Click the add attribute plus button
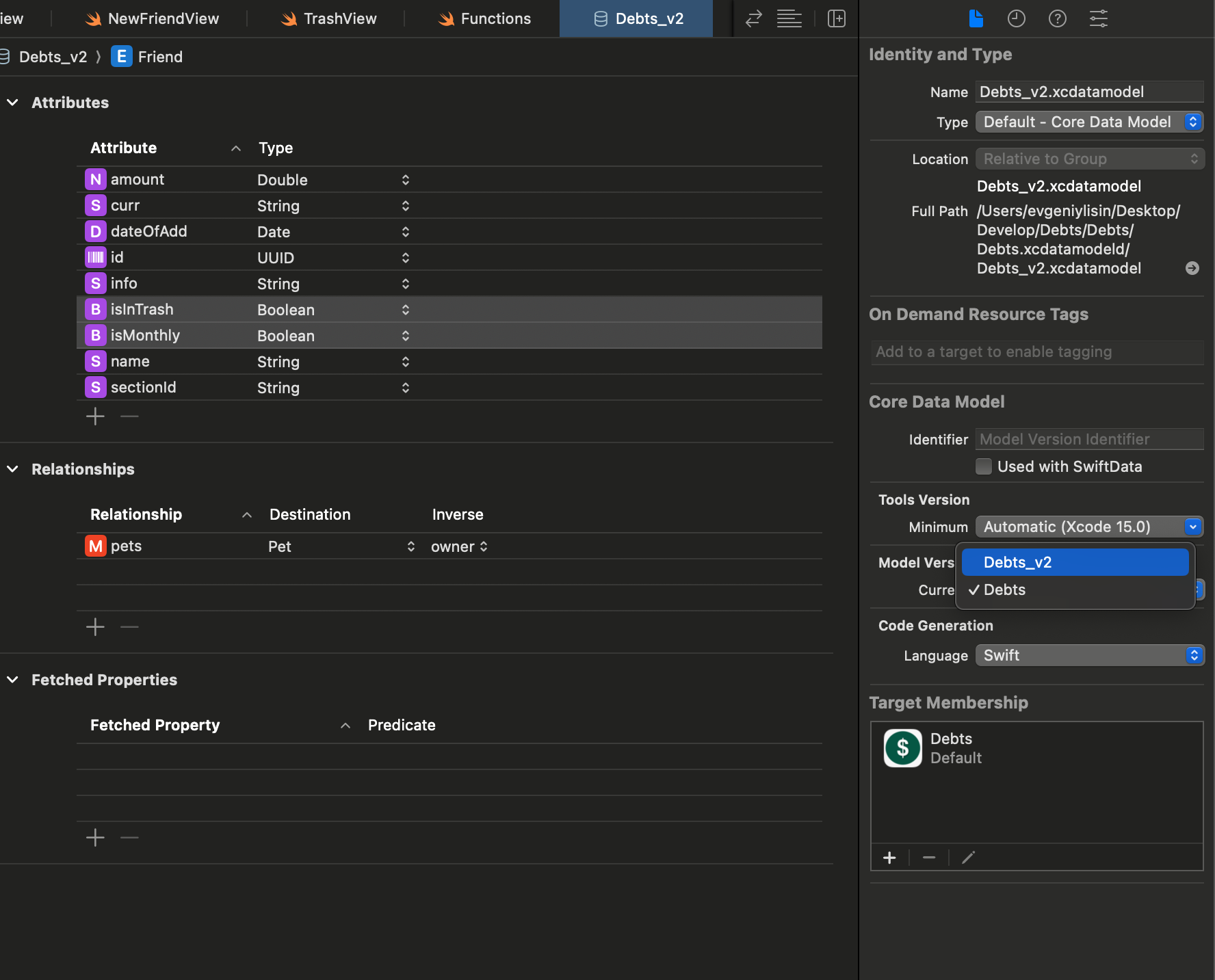 point(95,416)
